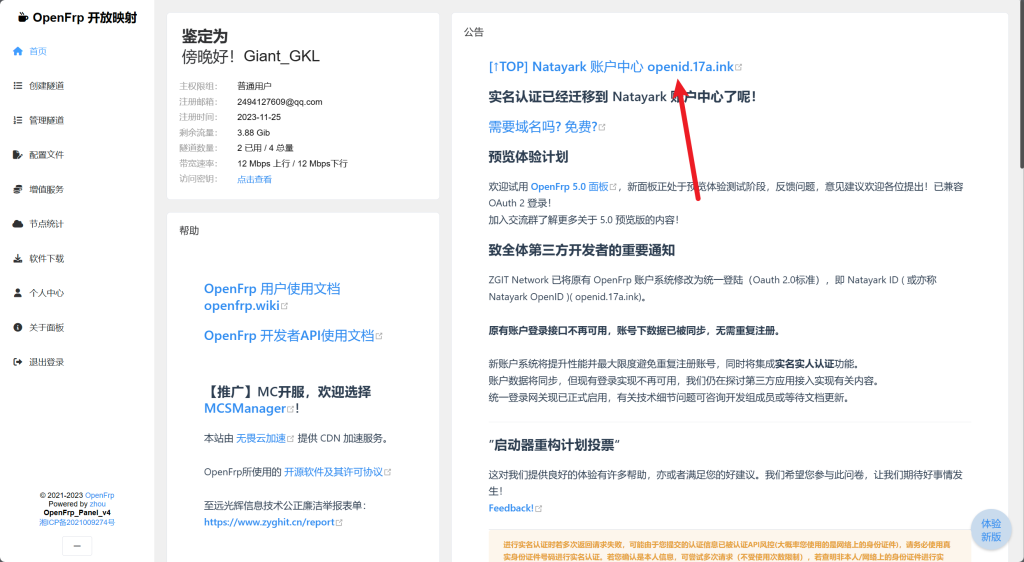Collapse the sidebar with the dash button
The height and width of the screenshot is (562, 1024).
coord(77,546)
